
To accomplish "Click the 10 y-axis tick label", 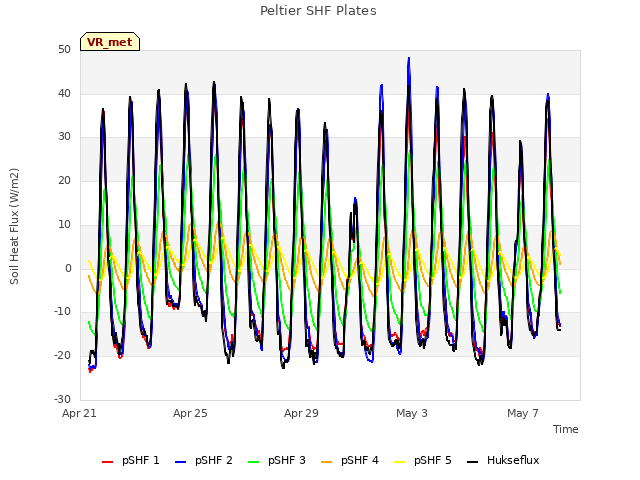I will (x=64, y=224).
